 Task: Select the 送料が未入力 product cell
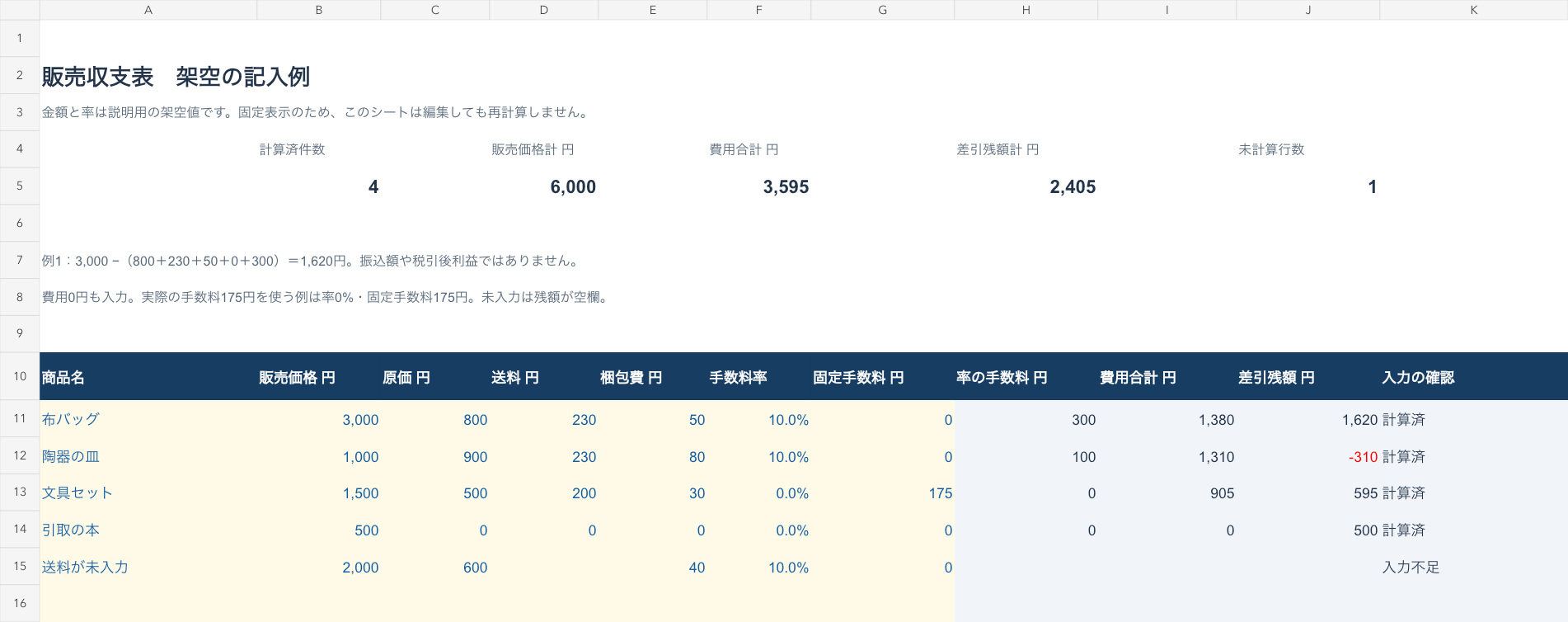click(148, 567)
